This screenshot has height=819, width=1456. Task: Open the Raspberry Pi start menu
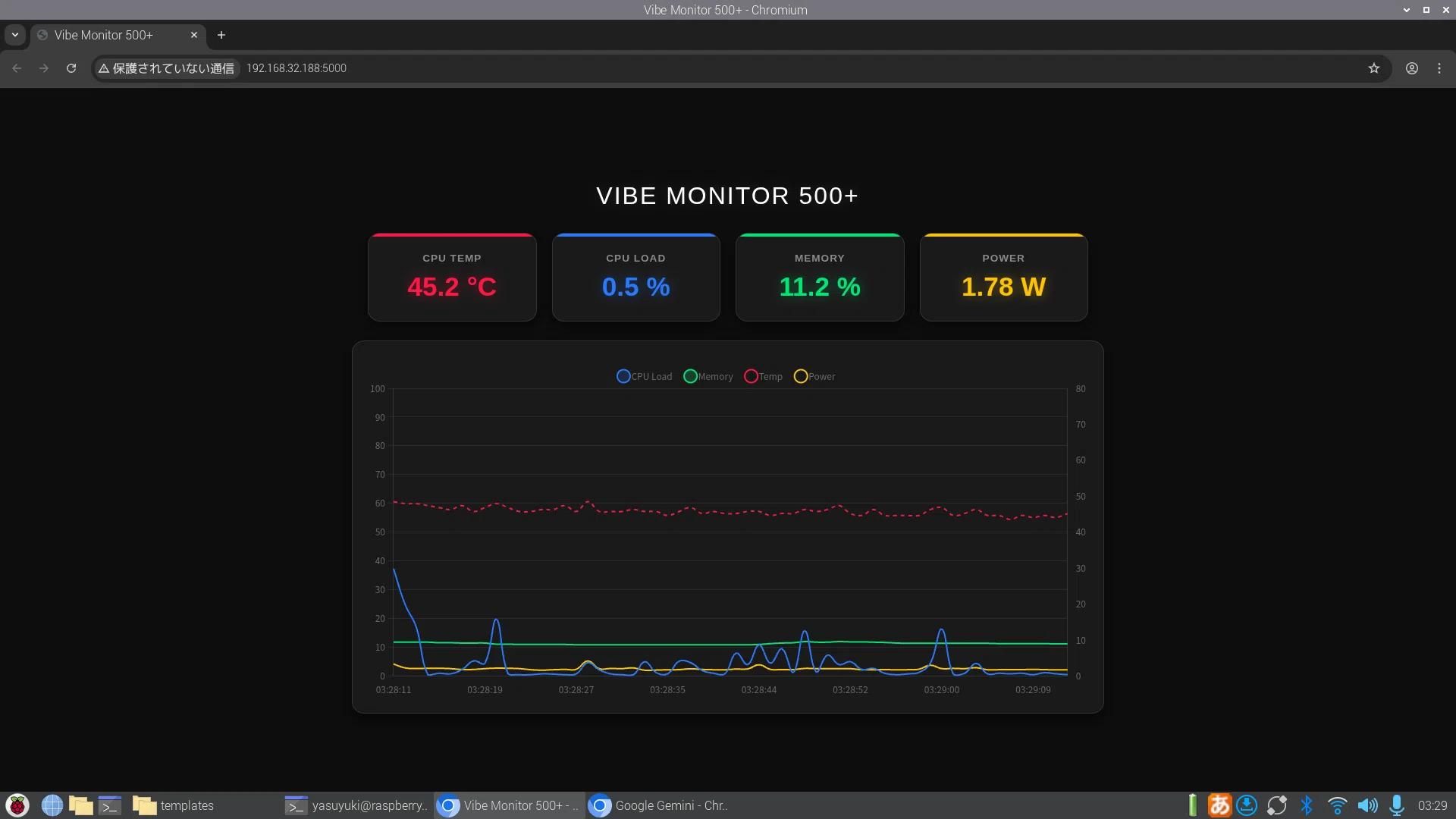(17, 805)
